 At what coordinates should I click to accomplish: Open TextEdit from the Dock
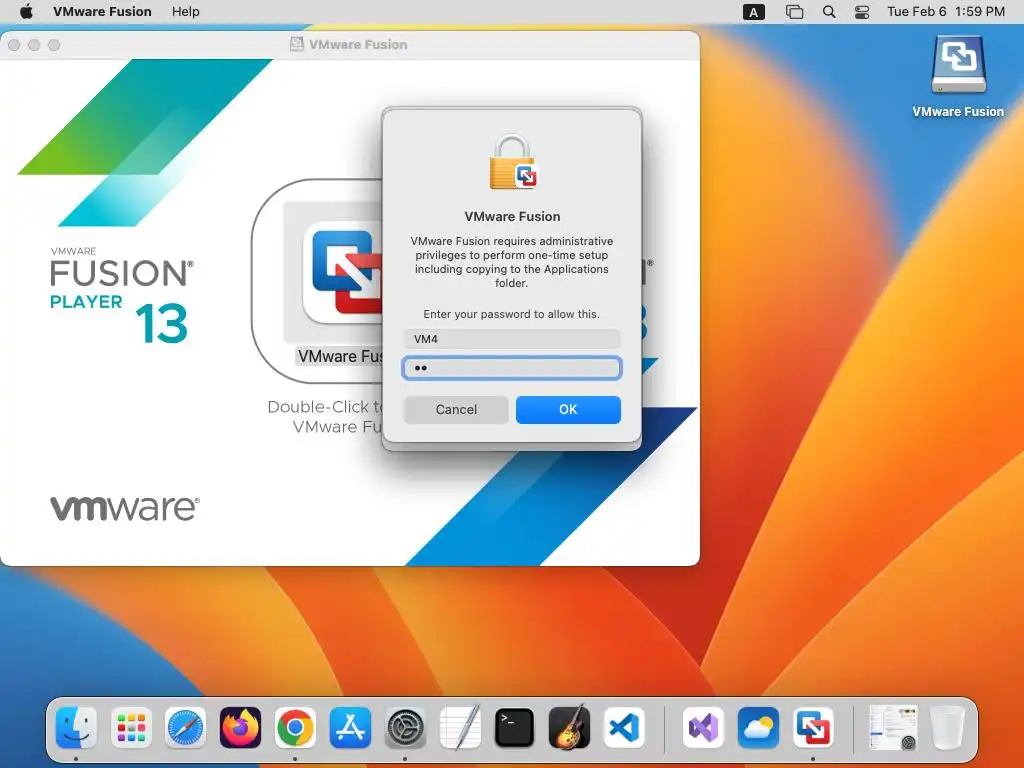(x=460, y=727)
